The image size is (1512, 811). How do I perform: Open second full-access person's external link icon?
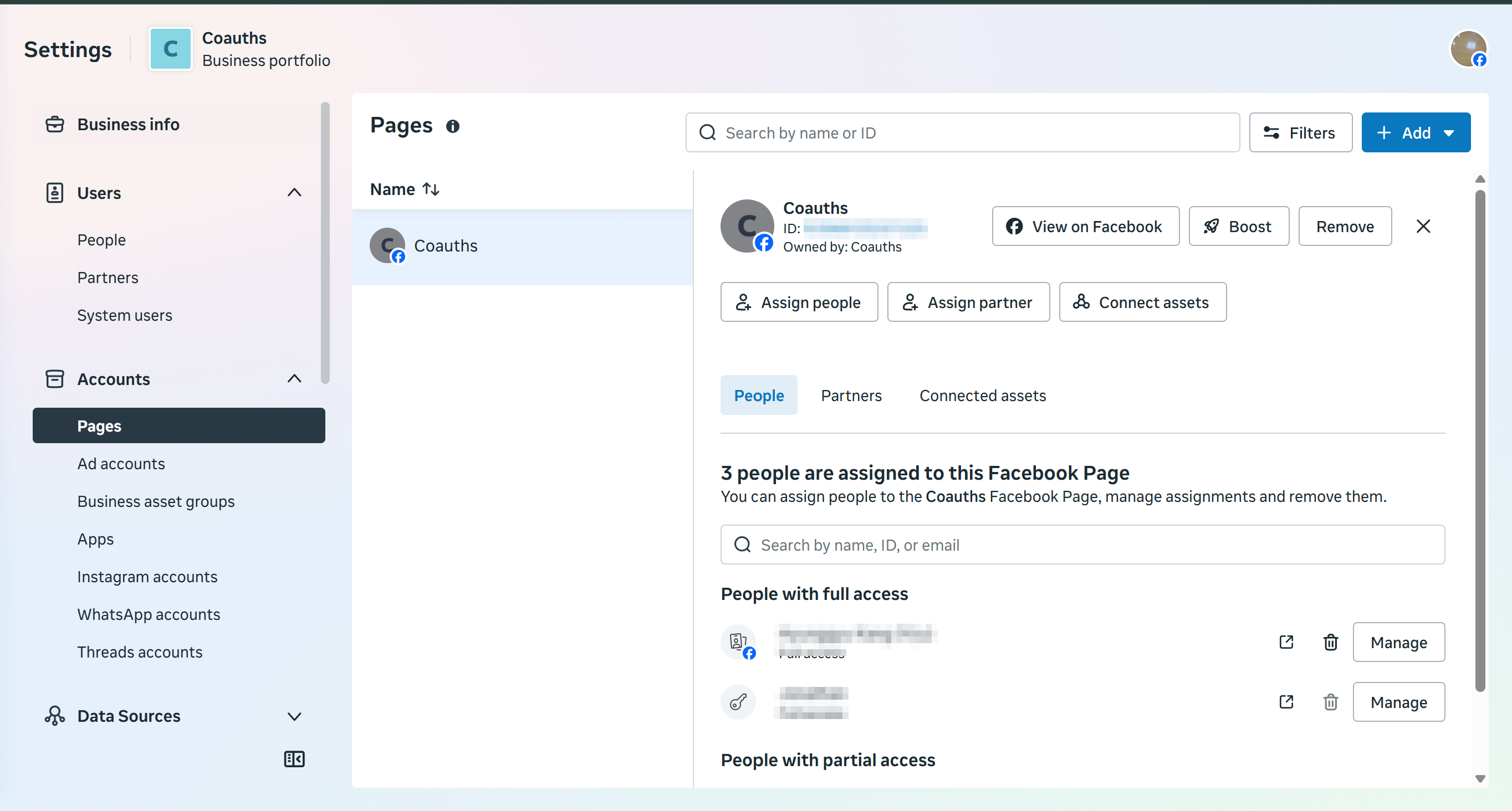1286,702
